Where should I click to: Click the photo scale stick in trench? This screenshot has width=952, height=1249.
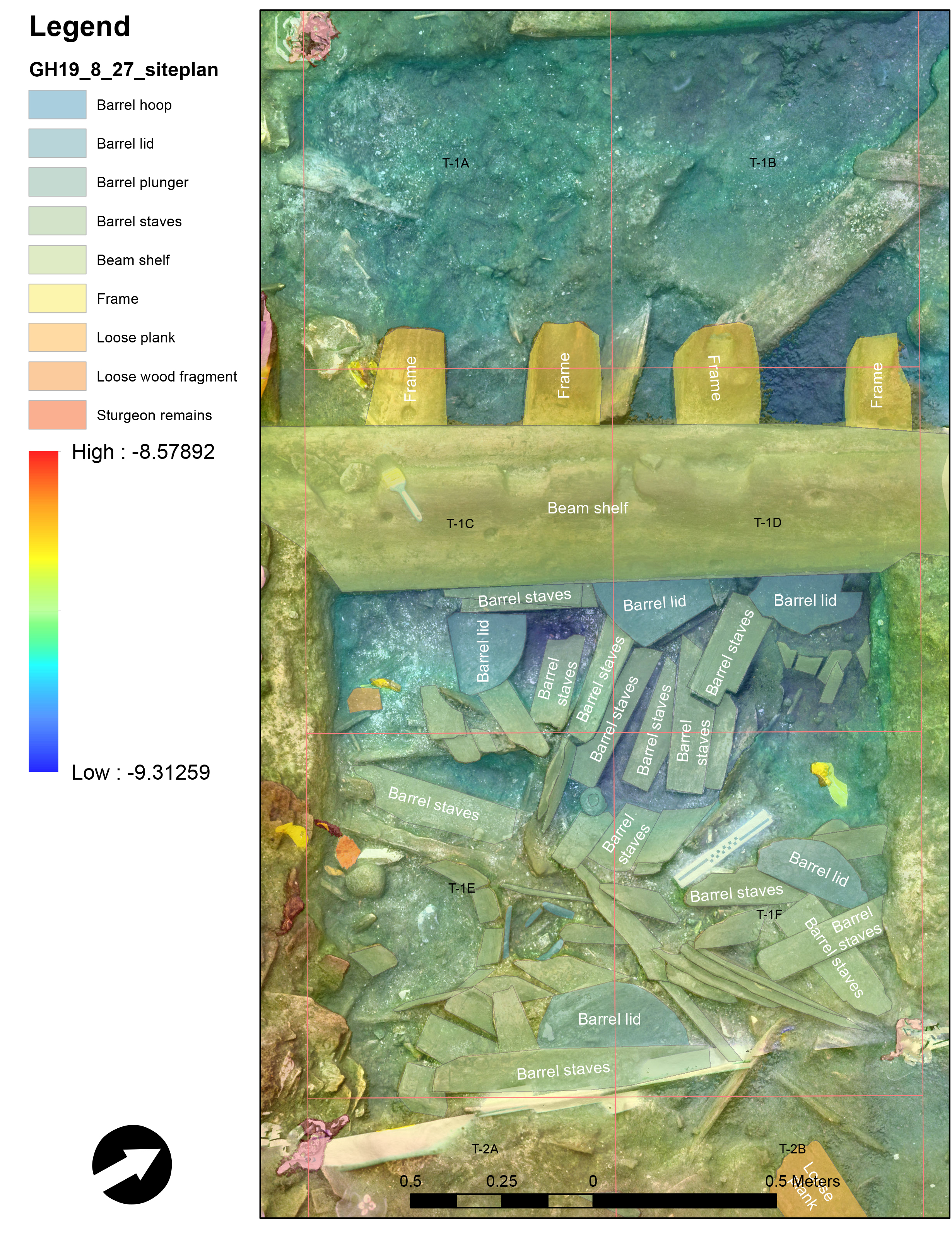click(x=724, y=849)
